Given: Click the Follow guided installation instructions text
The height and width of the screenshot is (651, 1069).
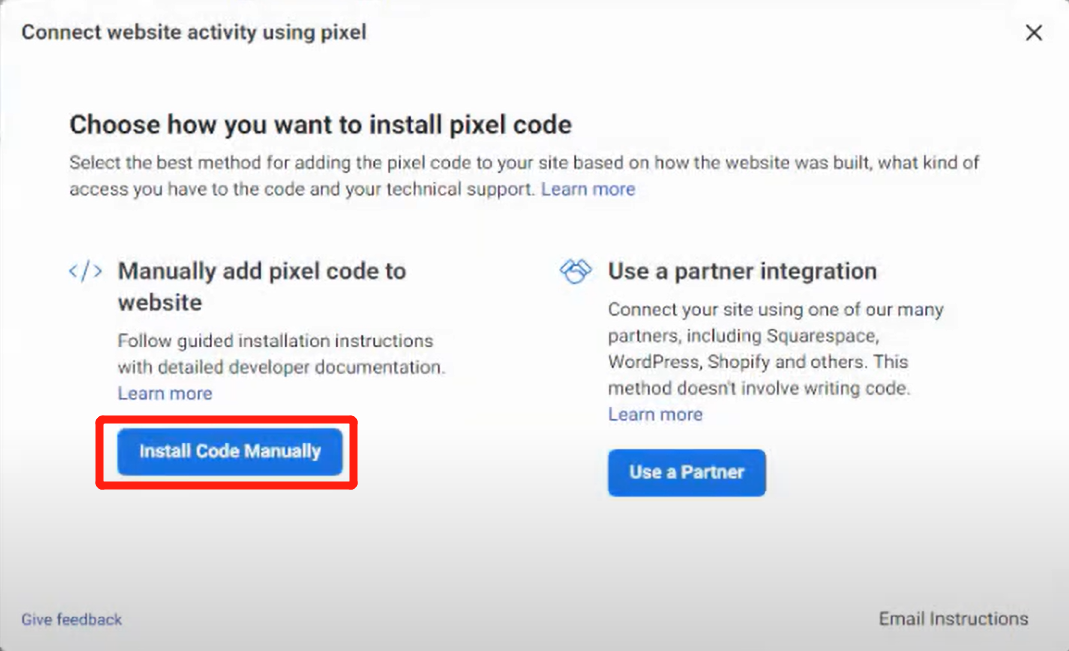Looking at the screenshot, I should click(x=281, y=354).
